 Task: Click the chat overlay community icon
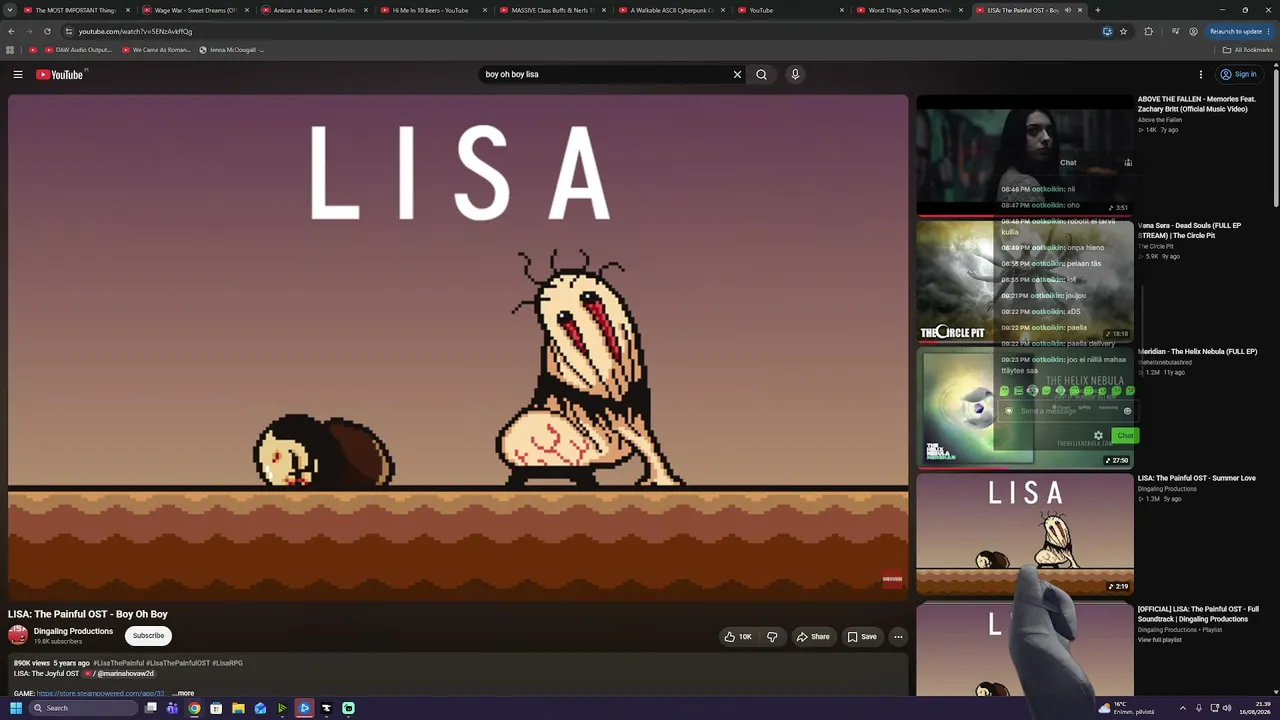(x=1128, y=163)
